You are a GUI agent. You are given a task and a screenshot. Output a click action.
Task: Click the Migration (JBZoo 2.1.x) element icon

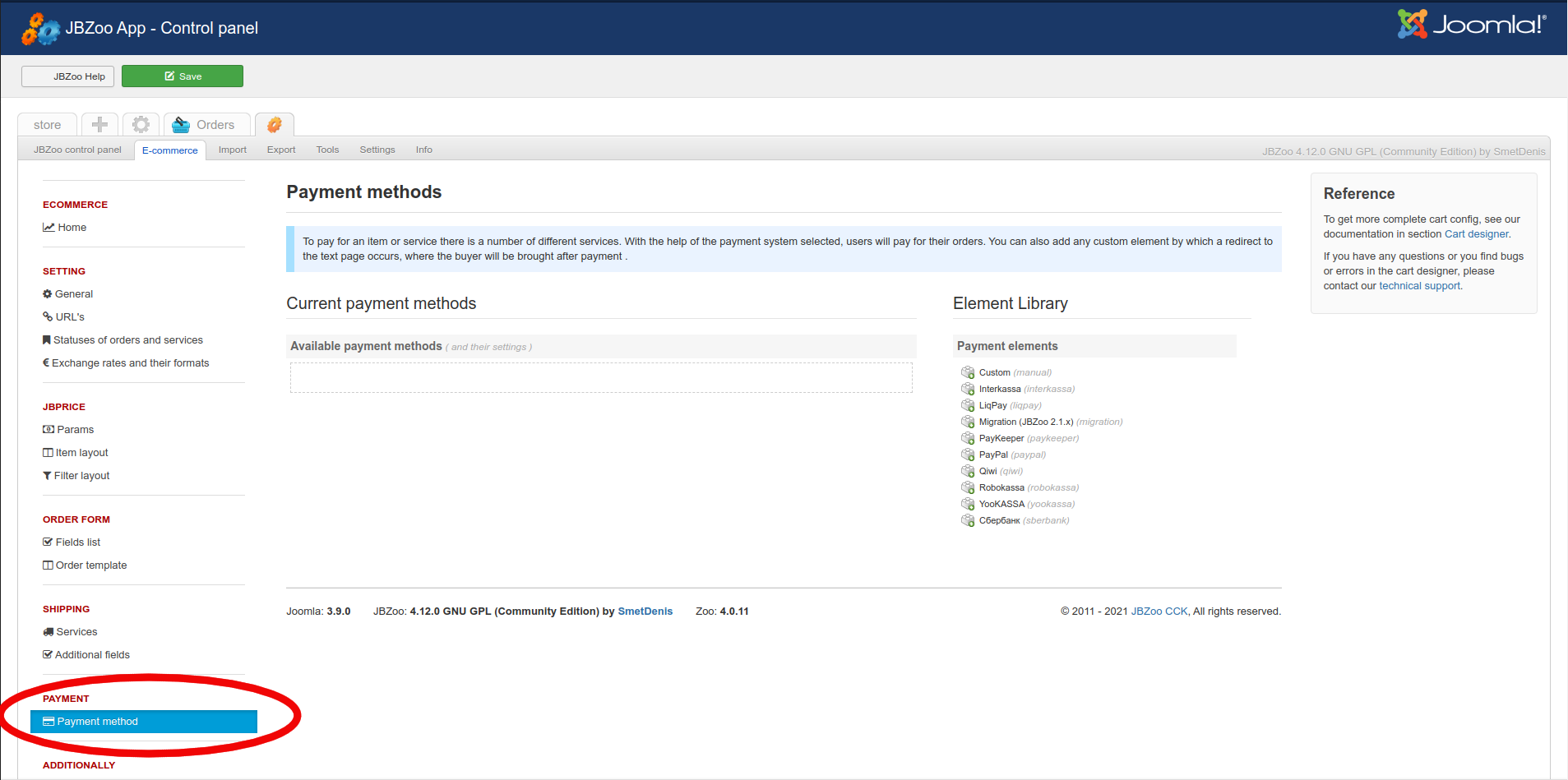point(968,422)
